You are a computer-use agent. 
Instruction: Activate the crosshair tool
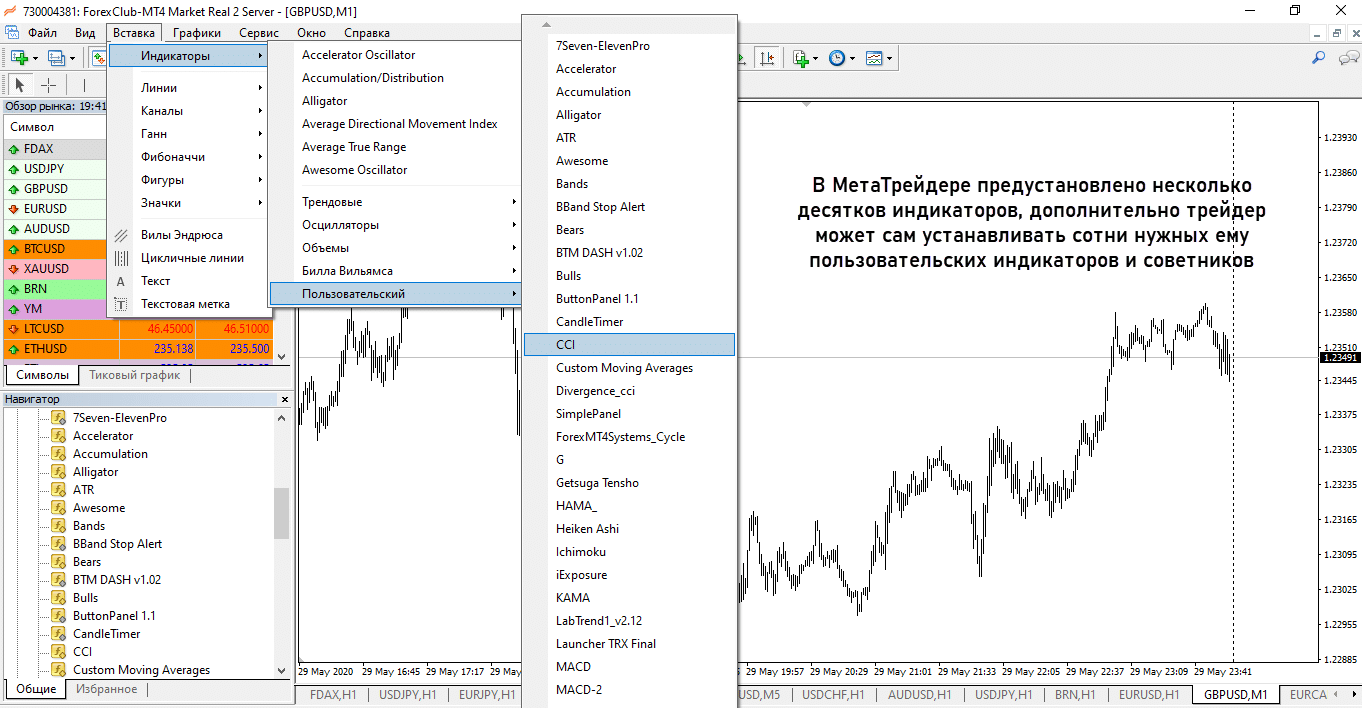coord(48,85)
